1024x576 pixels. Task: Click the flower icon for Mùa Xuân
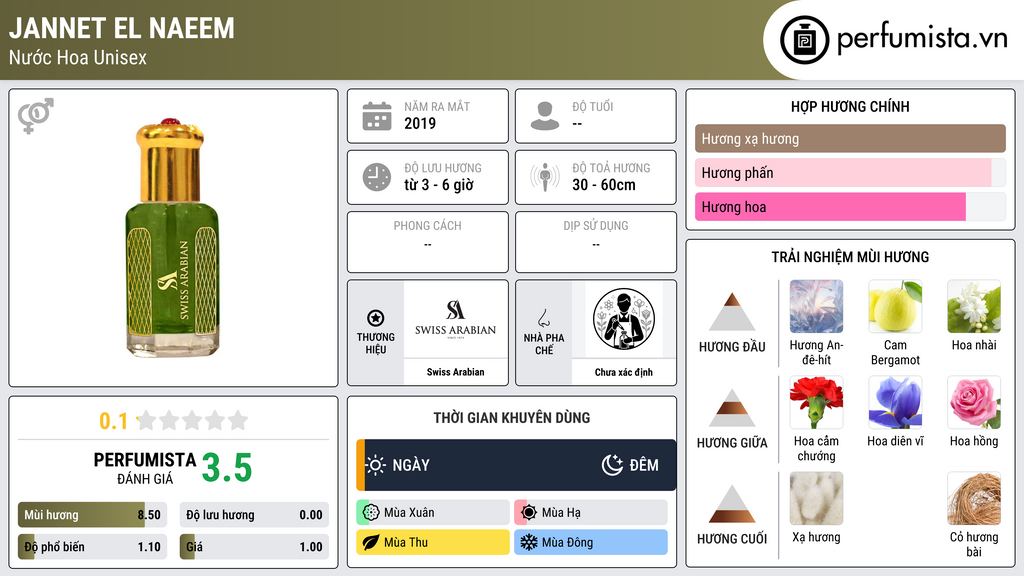[371, 513]
